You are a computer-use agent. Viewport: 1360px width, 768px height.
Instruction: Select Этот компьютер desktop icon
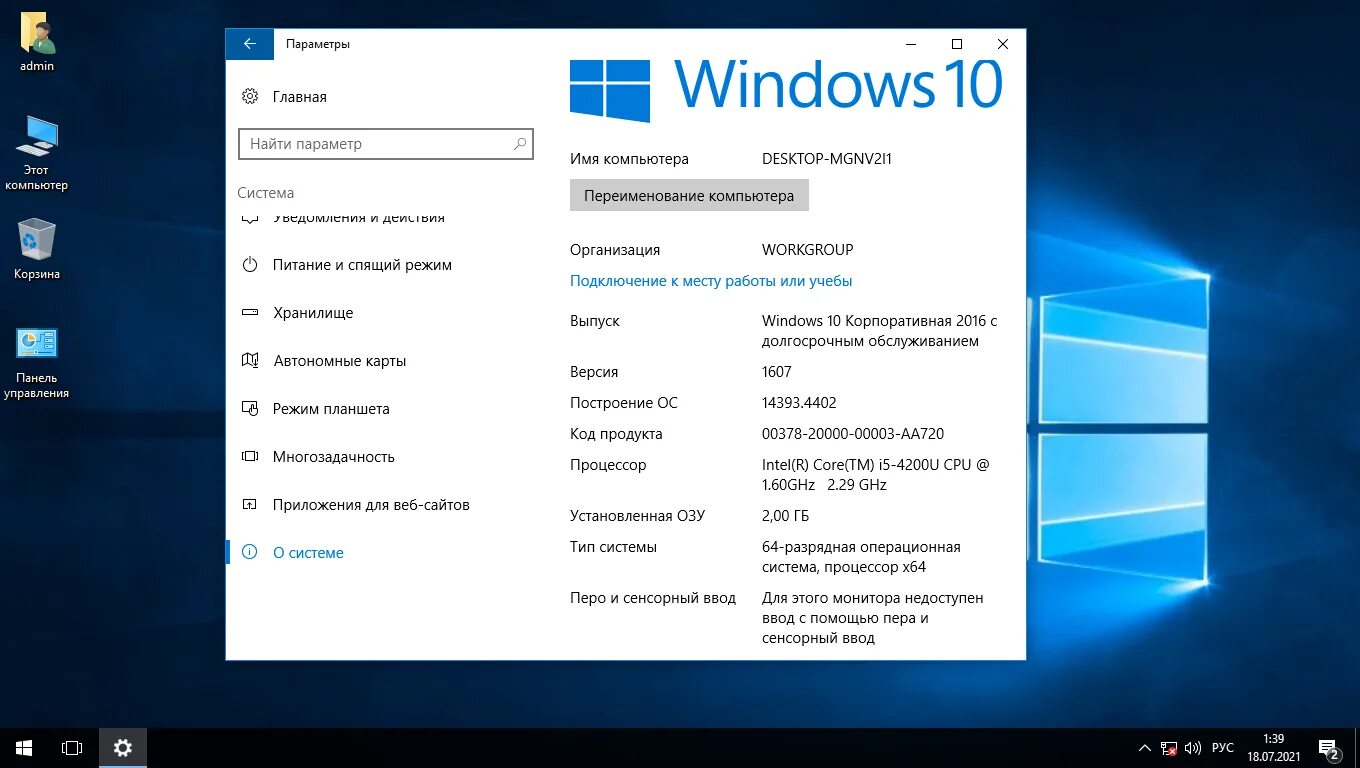pyautogui.click(x=37, y=154)
